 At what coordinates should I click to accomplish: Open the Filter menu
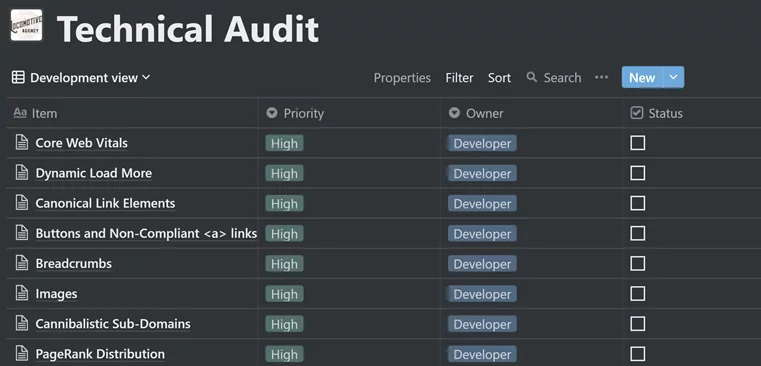[x=459, y=78]
